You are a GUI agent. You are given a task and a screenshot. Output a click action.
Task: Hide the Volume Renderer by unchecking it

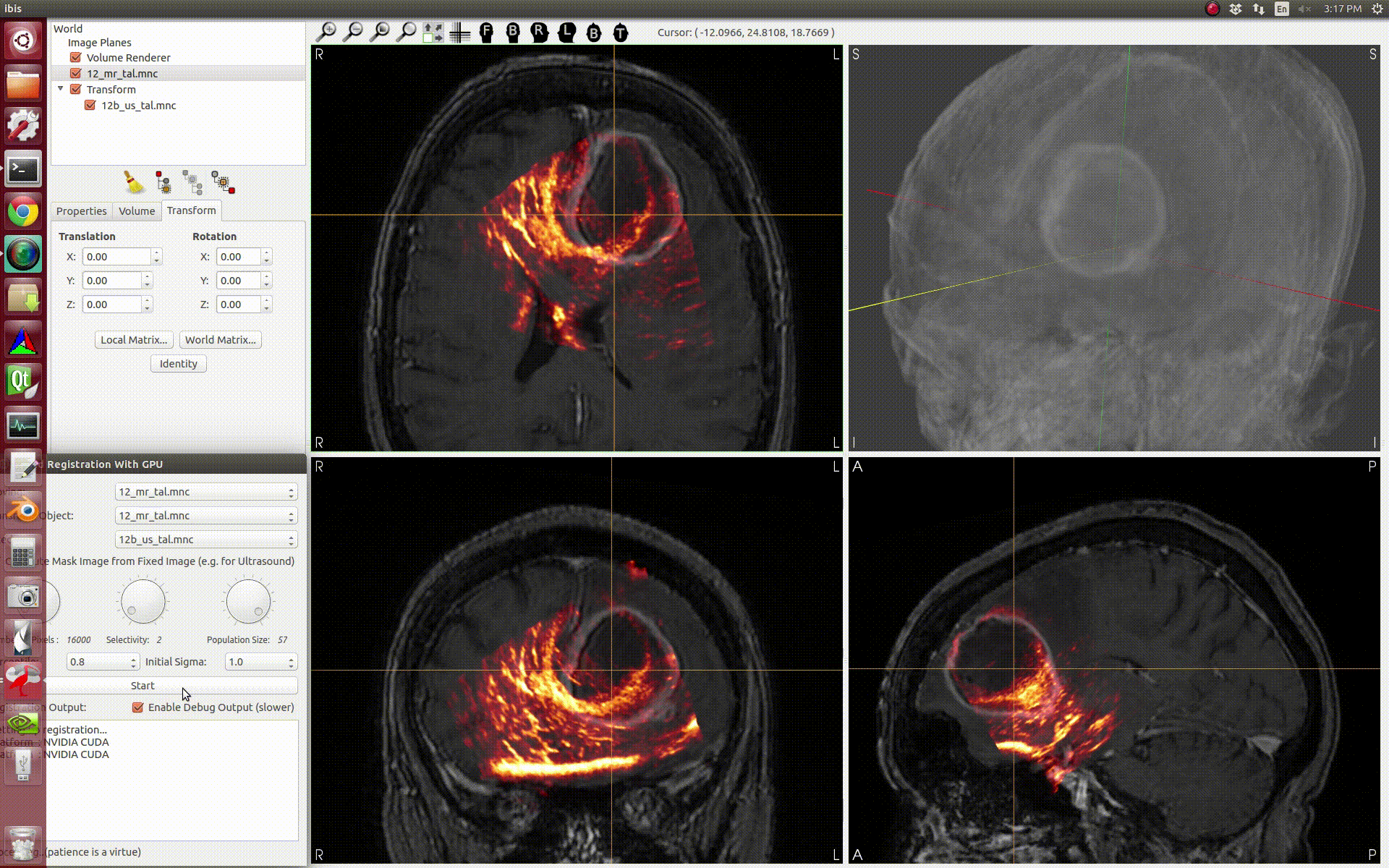pos(76,57)
